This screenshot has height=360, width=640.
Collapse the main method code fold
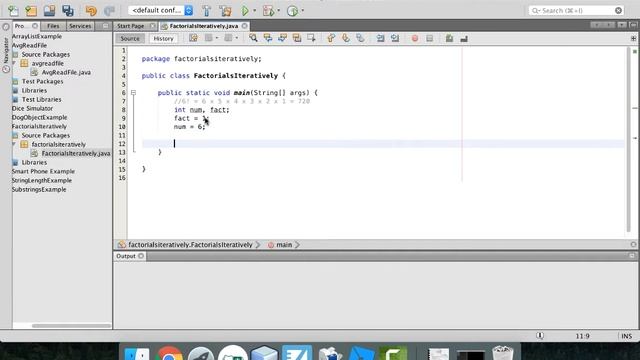pos(133,93)
